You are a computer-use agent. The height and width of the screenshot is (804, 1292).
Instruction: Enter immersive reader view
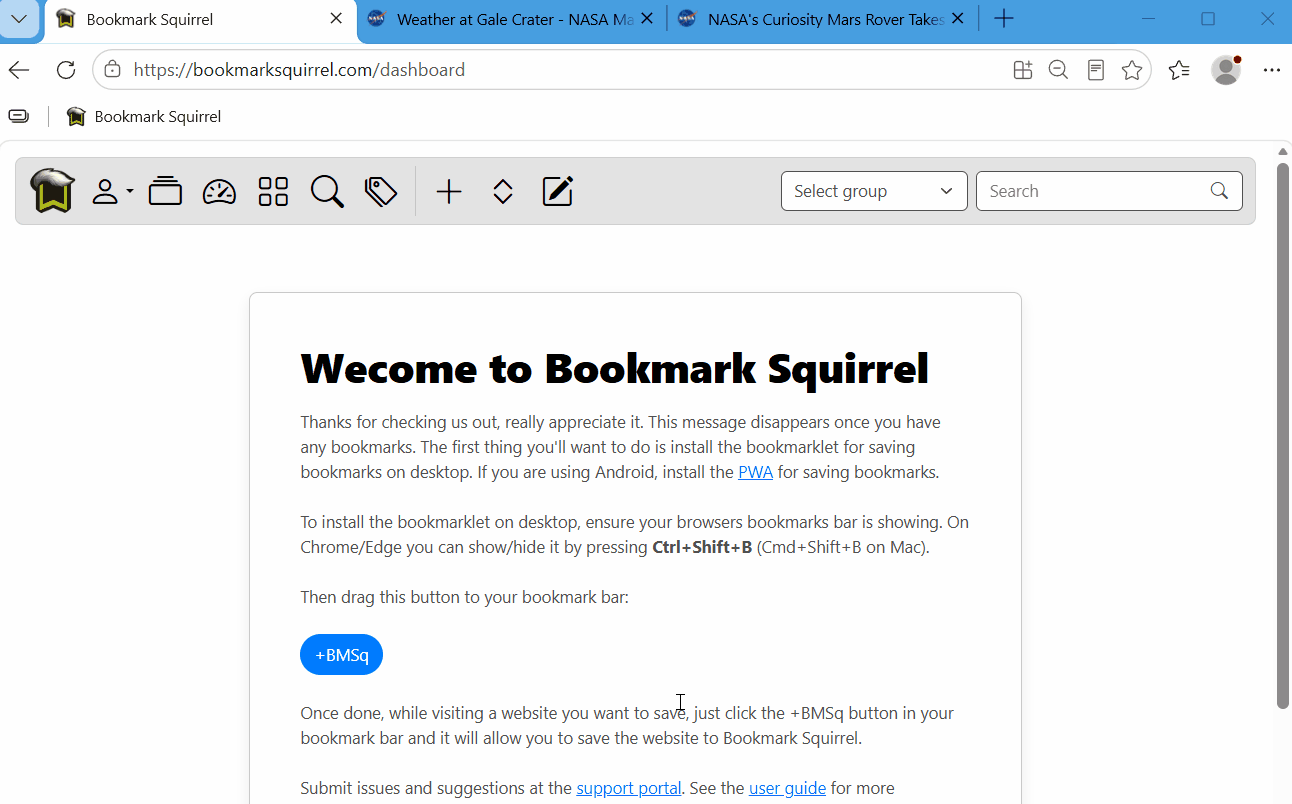pos(1096,70)
